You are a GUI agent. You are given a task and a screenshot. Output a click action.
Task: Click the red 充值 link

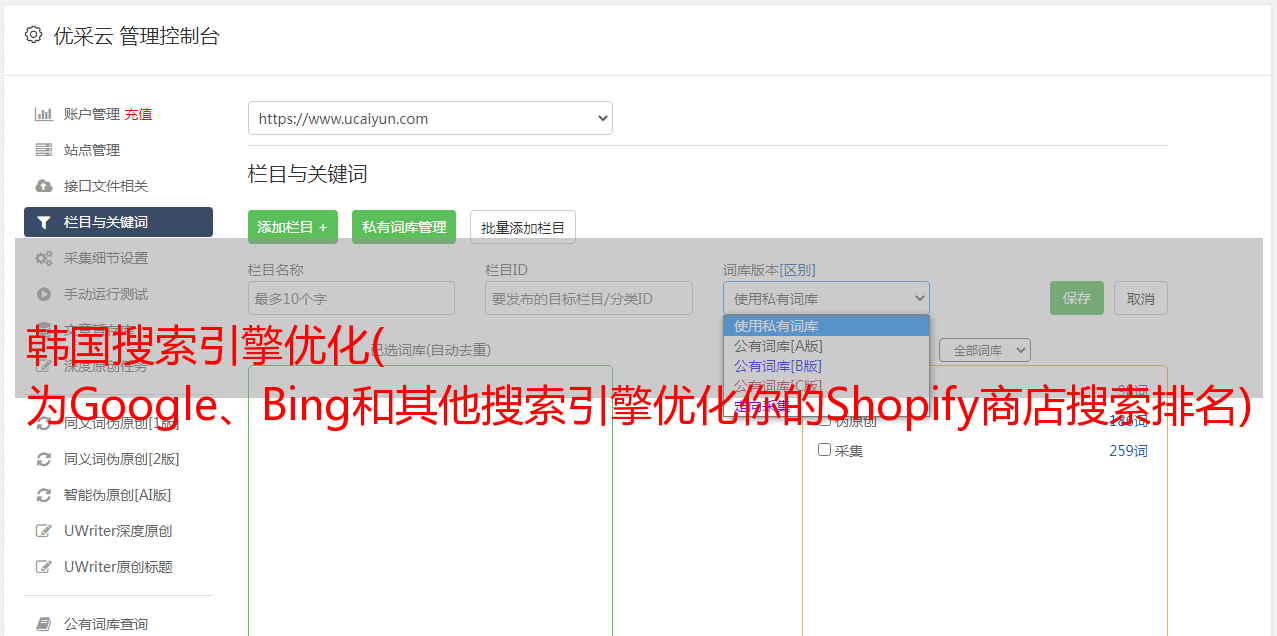[138, 114]
